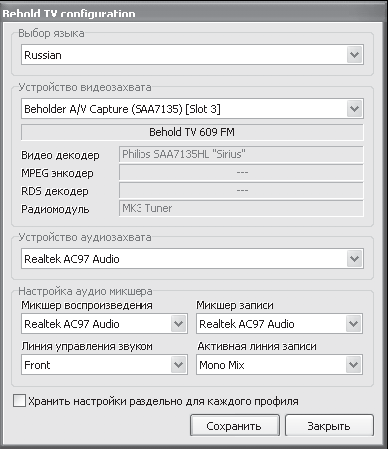Click the Закрыть button

(329, 425)
